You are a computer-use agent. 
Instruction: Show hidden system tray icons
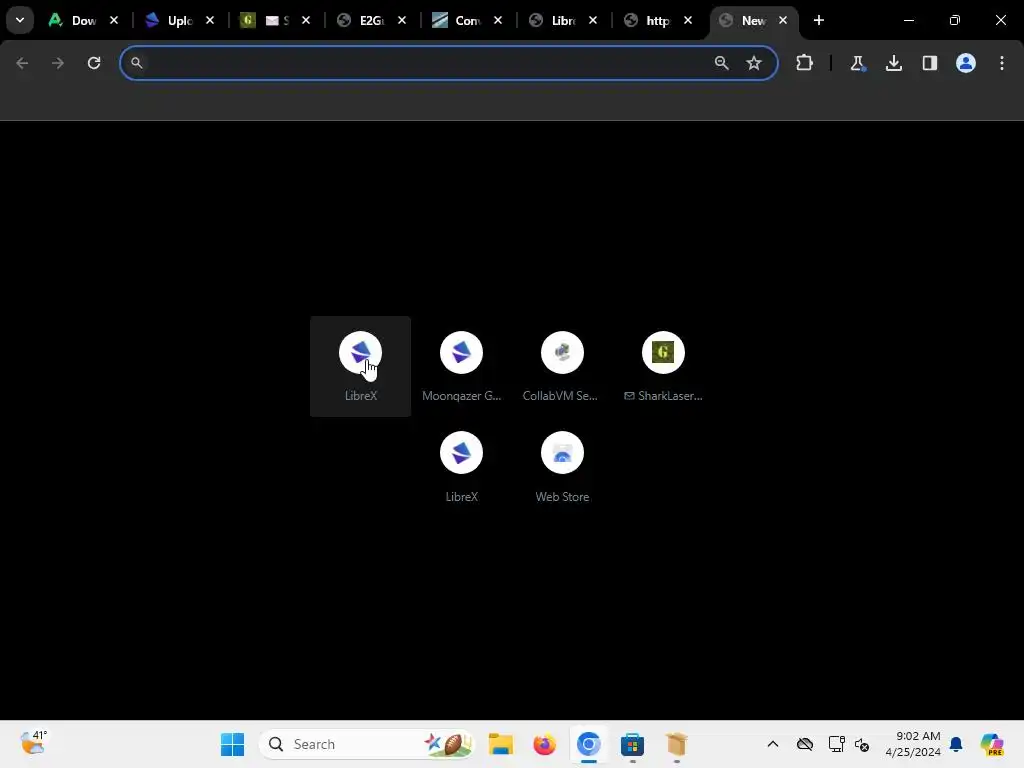(773, 744)
